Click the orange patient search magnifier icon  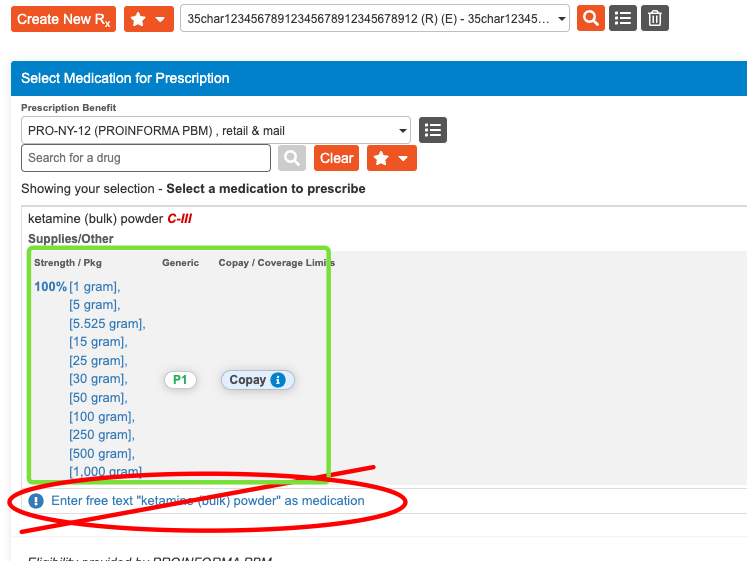click(591, 18)
